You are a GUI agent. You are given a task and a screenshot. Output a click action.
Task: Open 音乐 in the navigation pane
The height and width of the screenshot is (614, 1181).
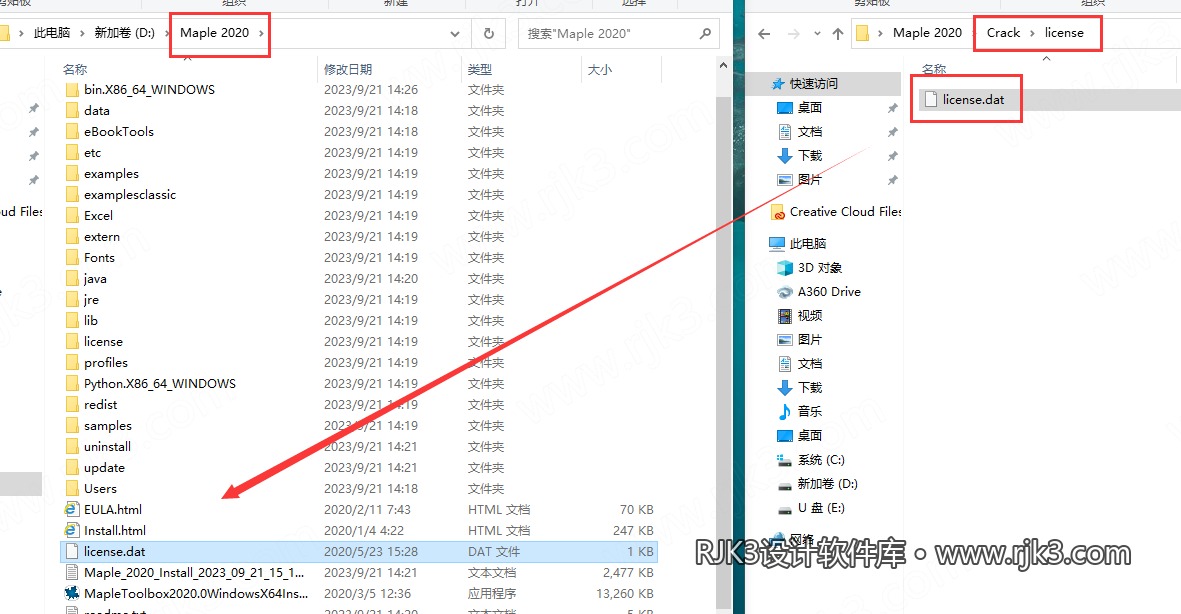point(810,411)
